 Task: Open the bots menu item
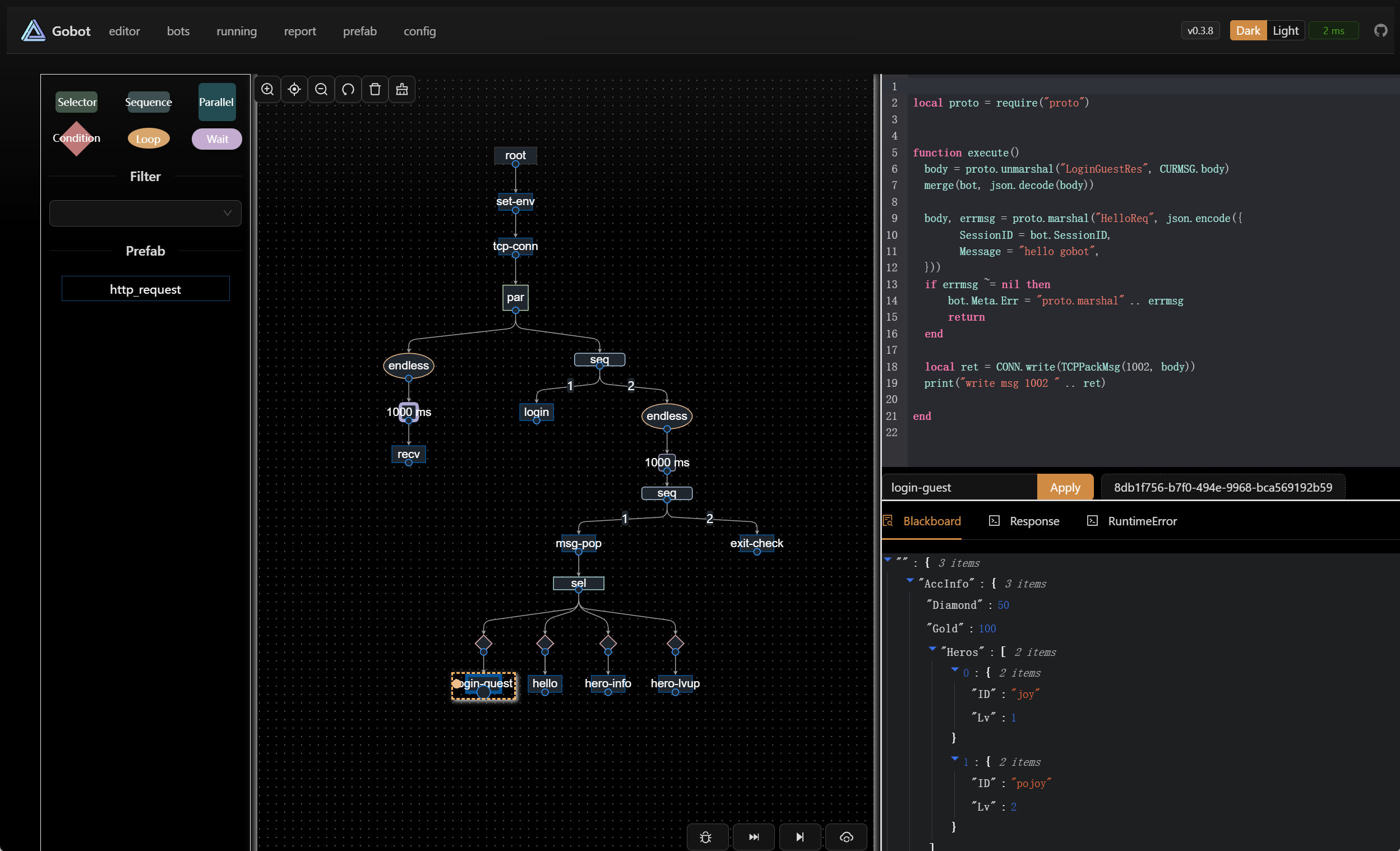(178, 31)
